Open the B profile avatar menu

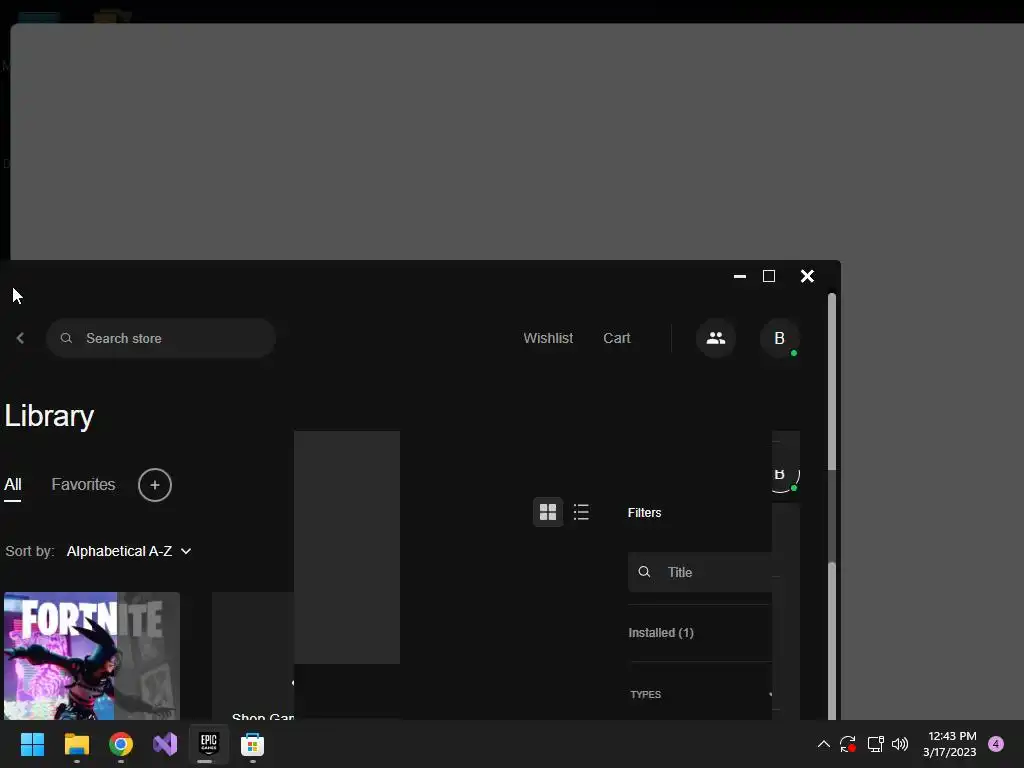[x=780, y=338]
